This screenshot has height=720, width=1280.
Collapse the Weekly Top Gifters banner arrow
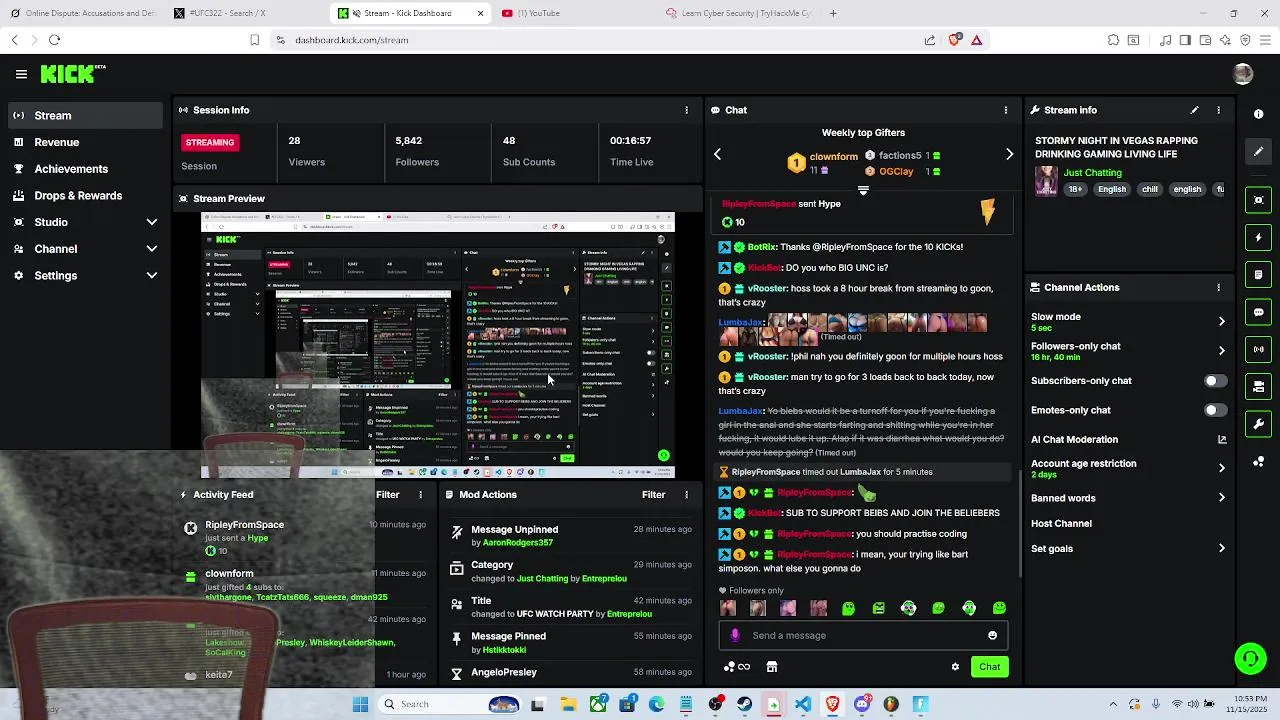(863, 191)
